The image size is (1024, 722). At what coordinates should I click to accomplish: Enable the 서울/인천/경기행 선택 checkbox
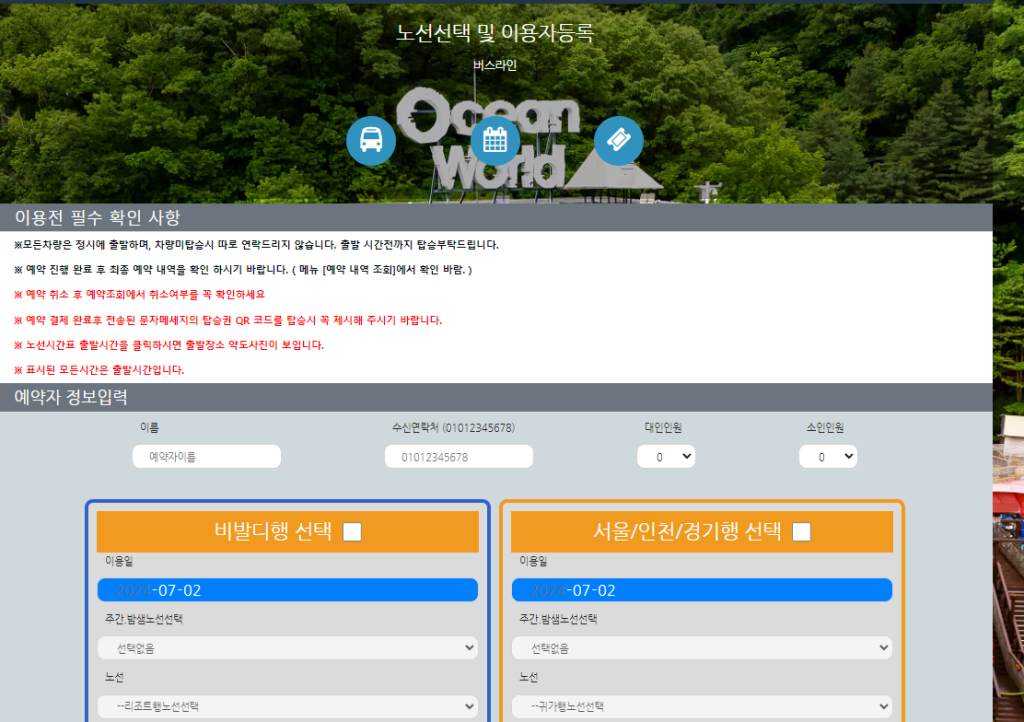point(800,532)
